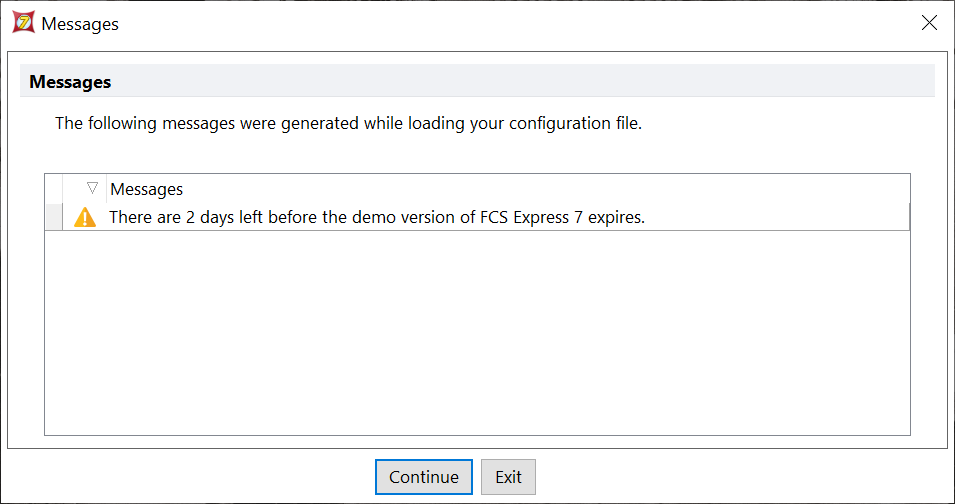Click the sort arrow in the Messages column
This screenshot has height=504, width=955.
[92, 188]
